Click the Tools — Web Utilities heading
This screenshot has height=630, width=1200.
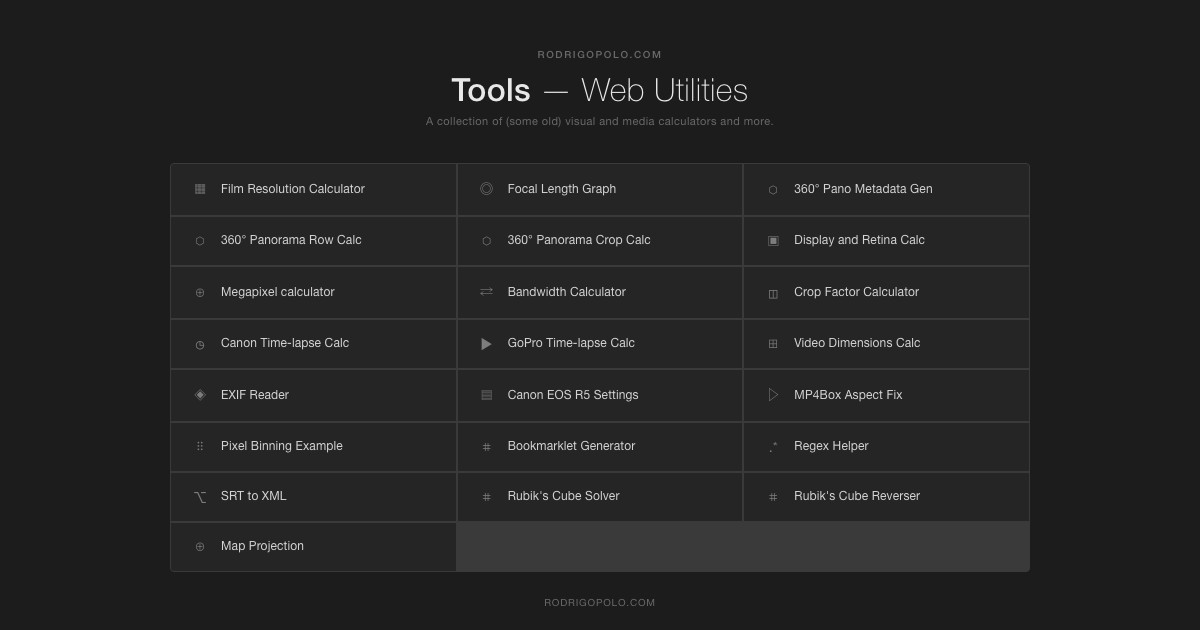coord(600,90)
